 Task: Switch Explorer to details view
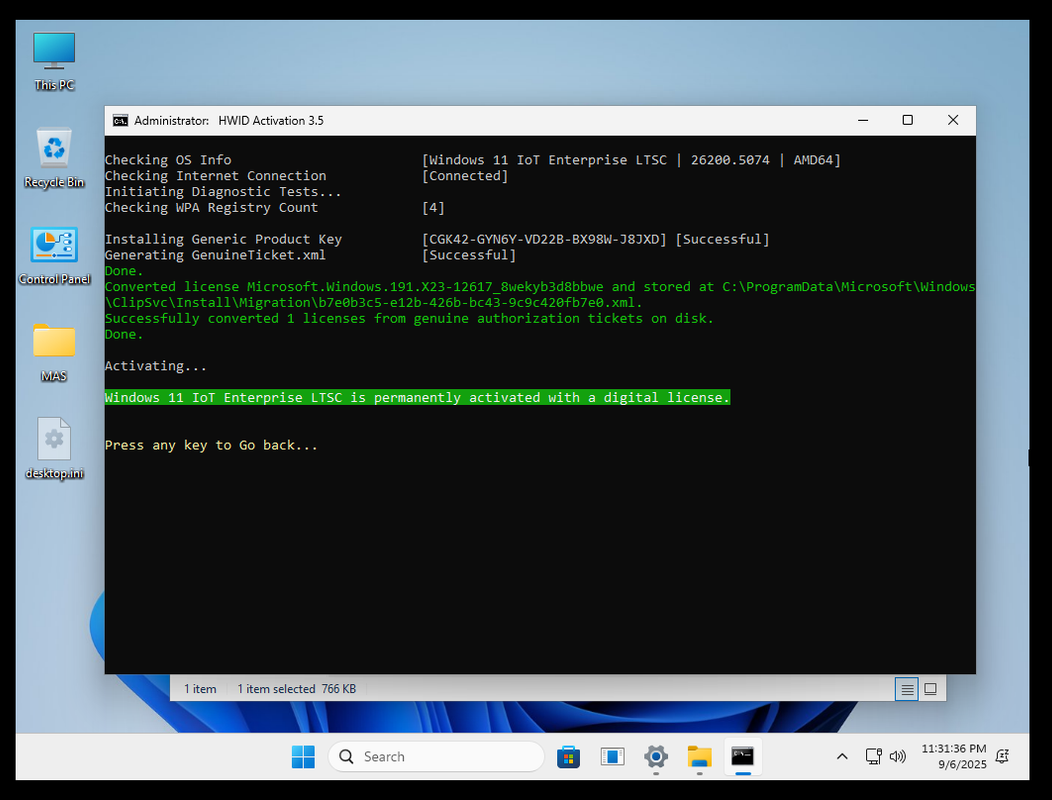coord(906,689)
